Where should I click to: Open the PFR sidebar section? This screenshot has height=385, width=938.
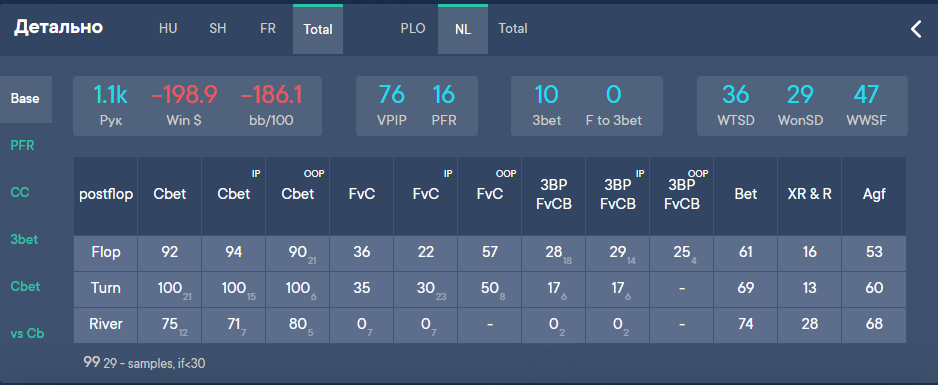[23, 146]
